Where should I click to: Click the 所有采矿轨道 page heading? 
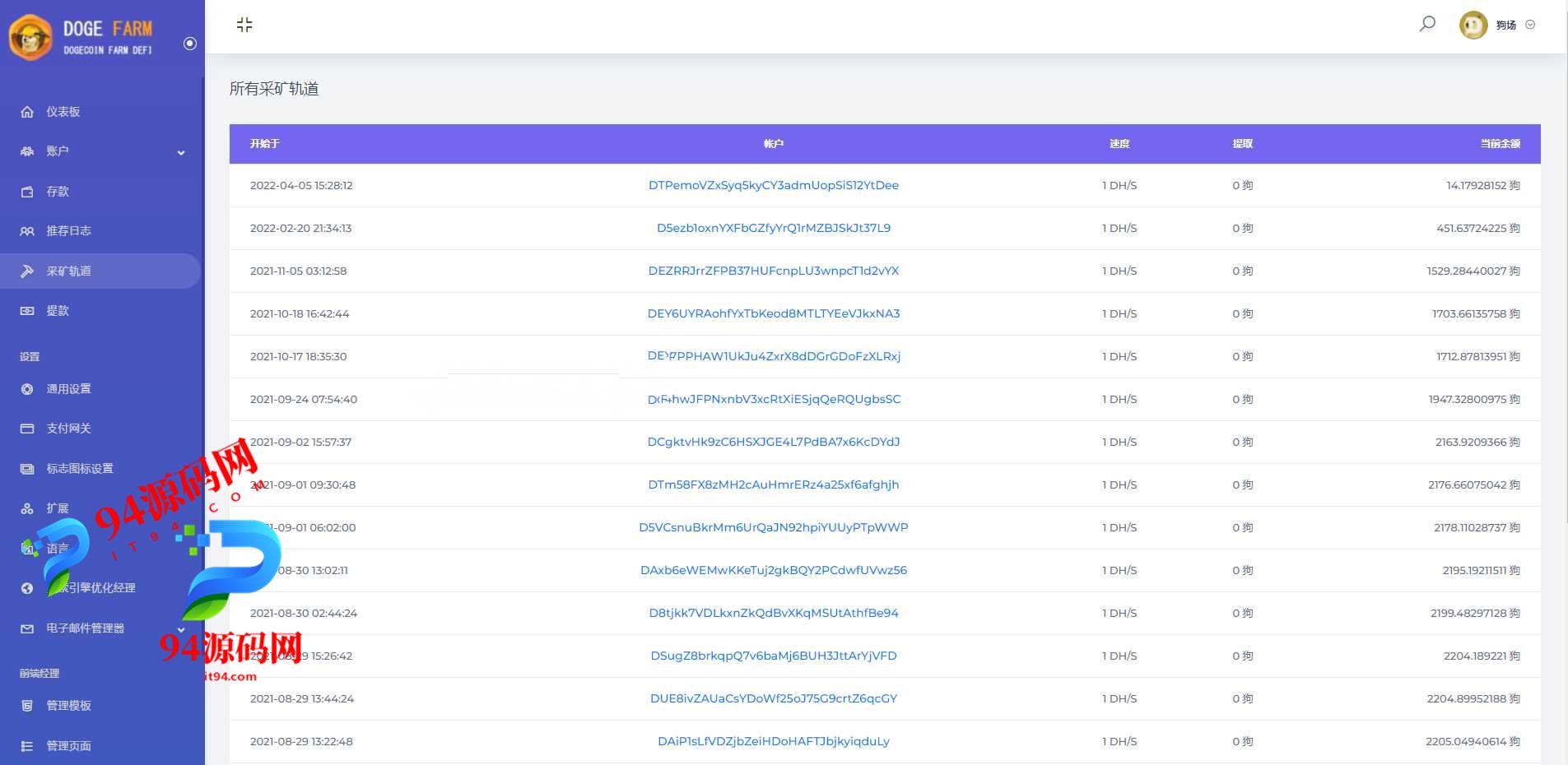[274, 89]
